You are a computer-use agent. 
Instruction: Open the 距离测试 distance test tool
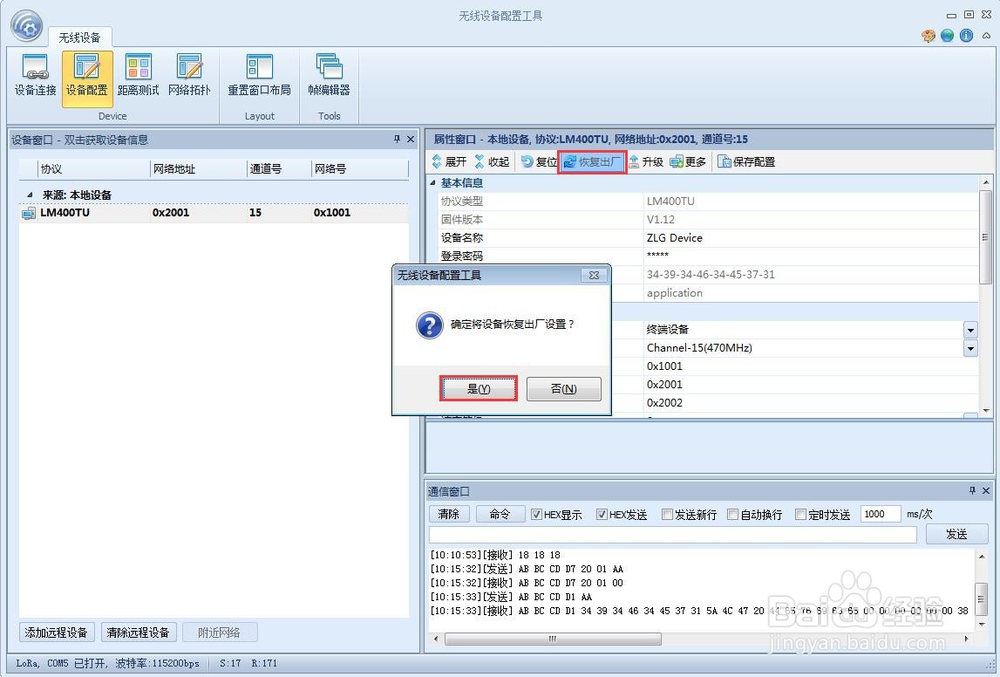click(x=138, y=76)
